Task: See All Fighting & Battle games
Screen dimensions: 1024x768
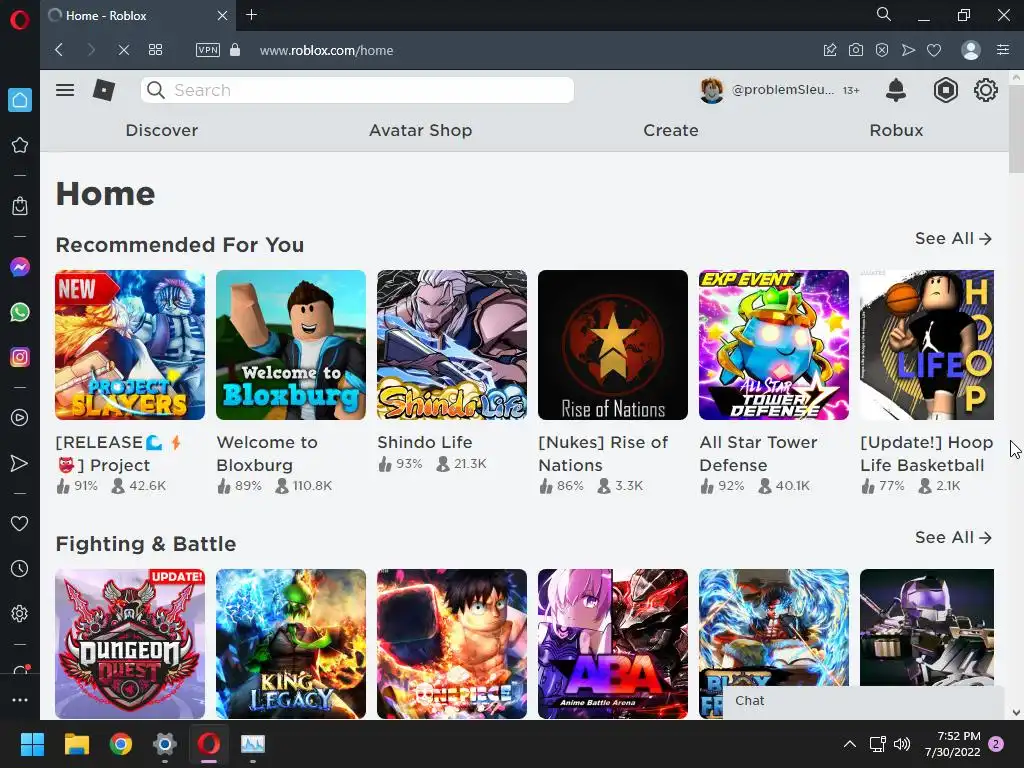Action: pos(953,537)
